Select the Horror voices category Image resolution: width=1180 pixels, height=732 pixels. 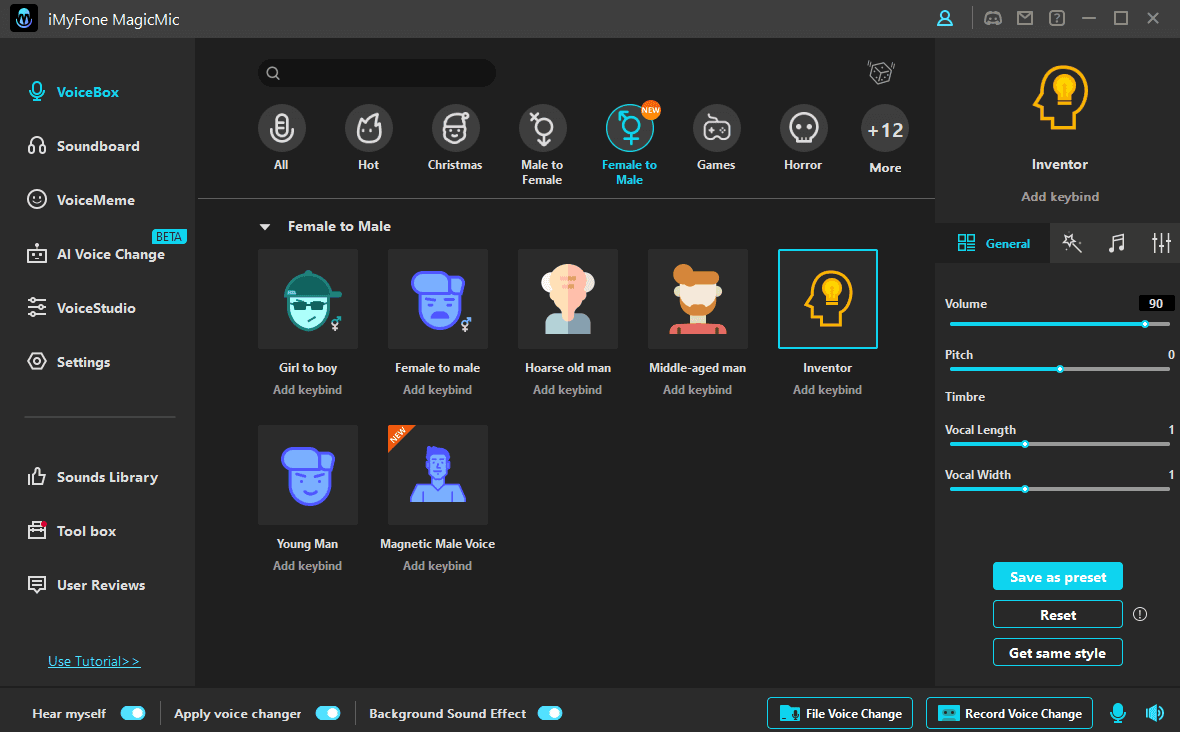pyautogui.click(x=804, y=138)
